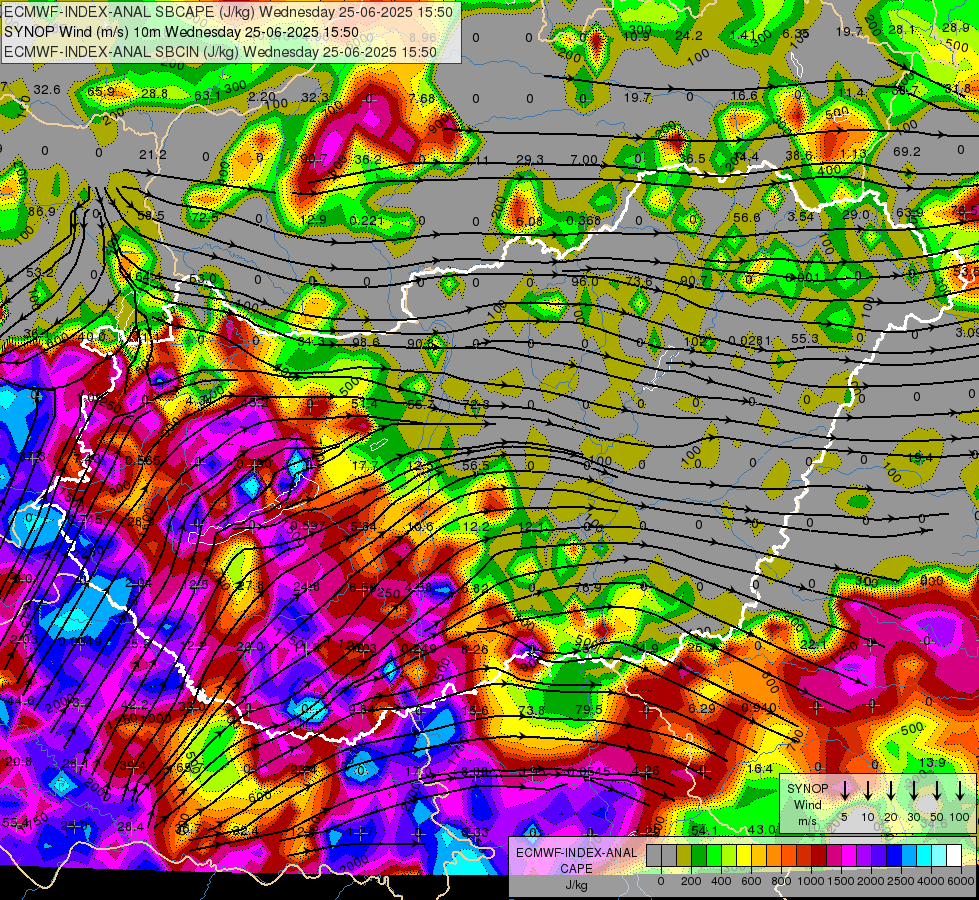Click the SBCIN title line in the header box

[x=220, y=52]
